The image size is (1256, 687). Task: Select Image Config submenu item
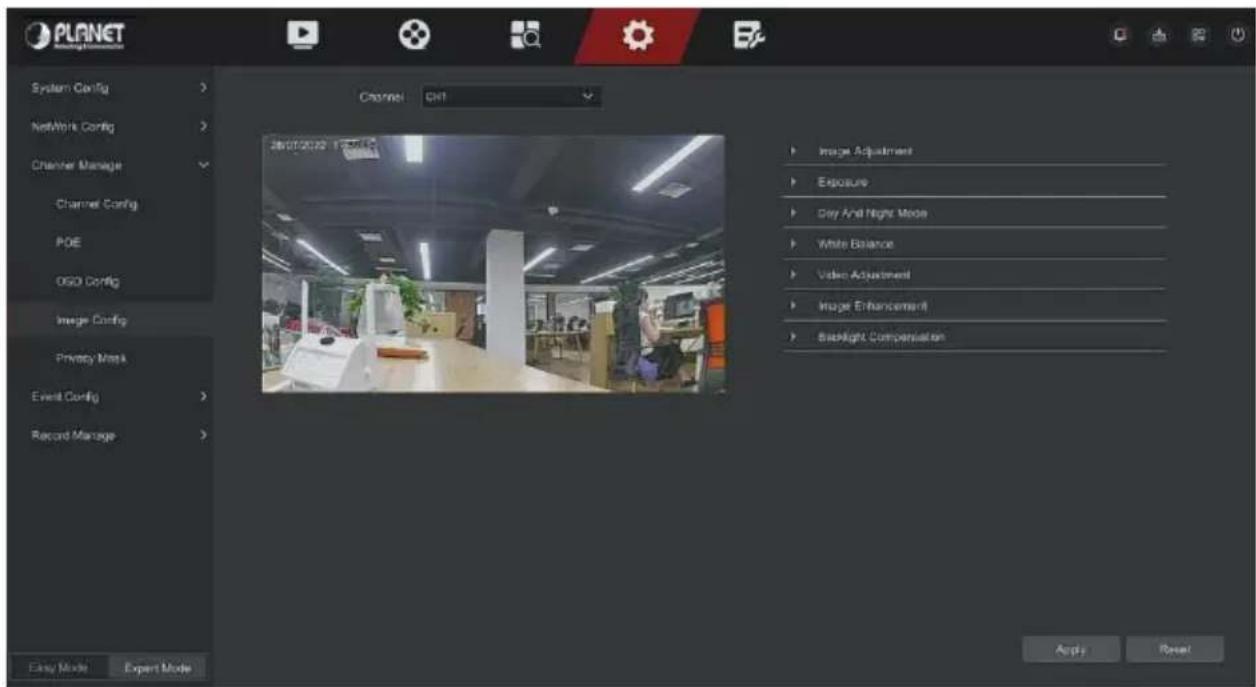110,319
